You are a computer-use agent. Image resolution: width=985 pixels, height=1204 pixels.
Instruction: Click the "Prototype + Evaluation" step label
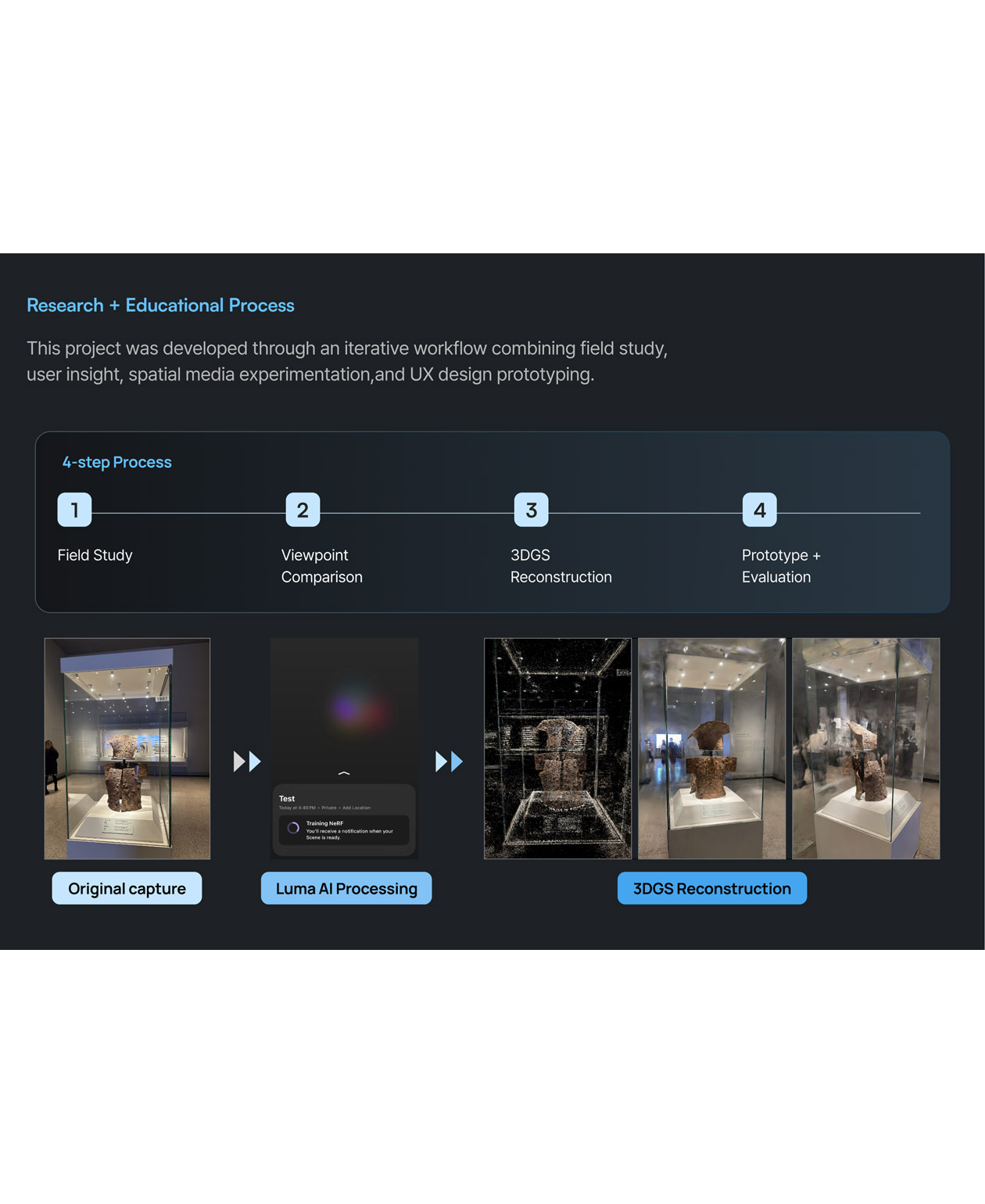(781, 566)
